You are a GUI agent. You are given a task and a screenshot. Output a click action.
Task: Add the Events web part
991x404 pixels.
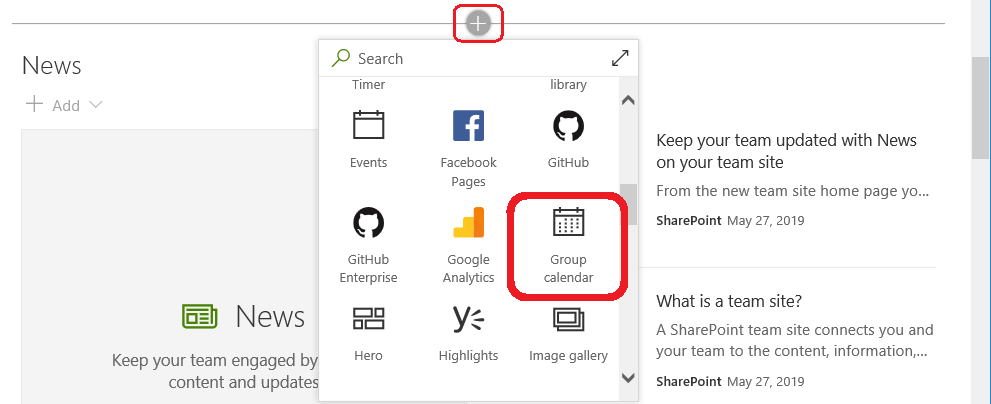[x=368, y=140]
